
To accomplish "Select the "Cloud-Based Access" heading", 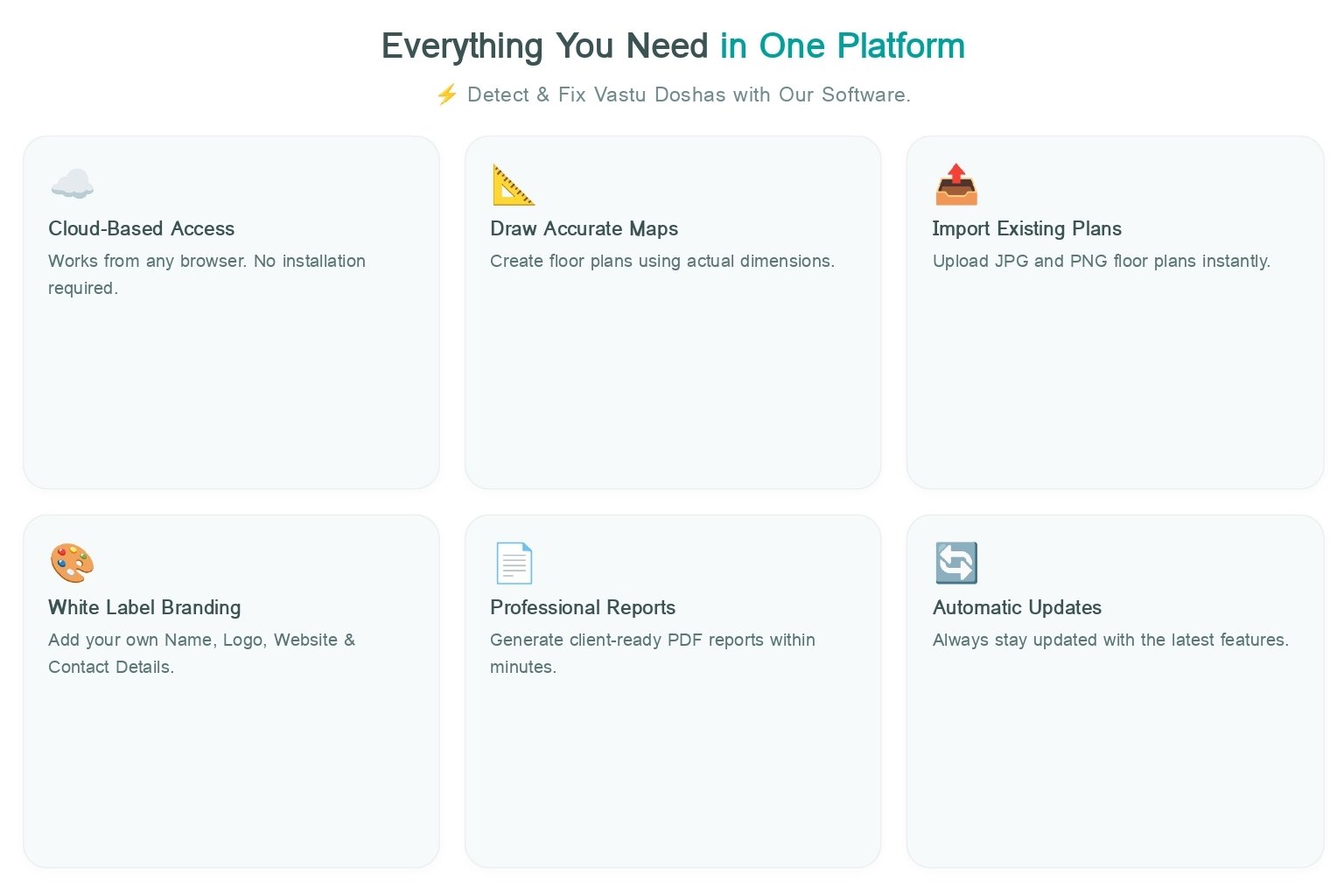I will [142, 228].
